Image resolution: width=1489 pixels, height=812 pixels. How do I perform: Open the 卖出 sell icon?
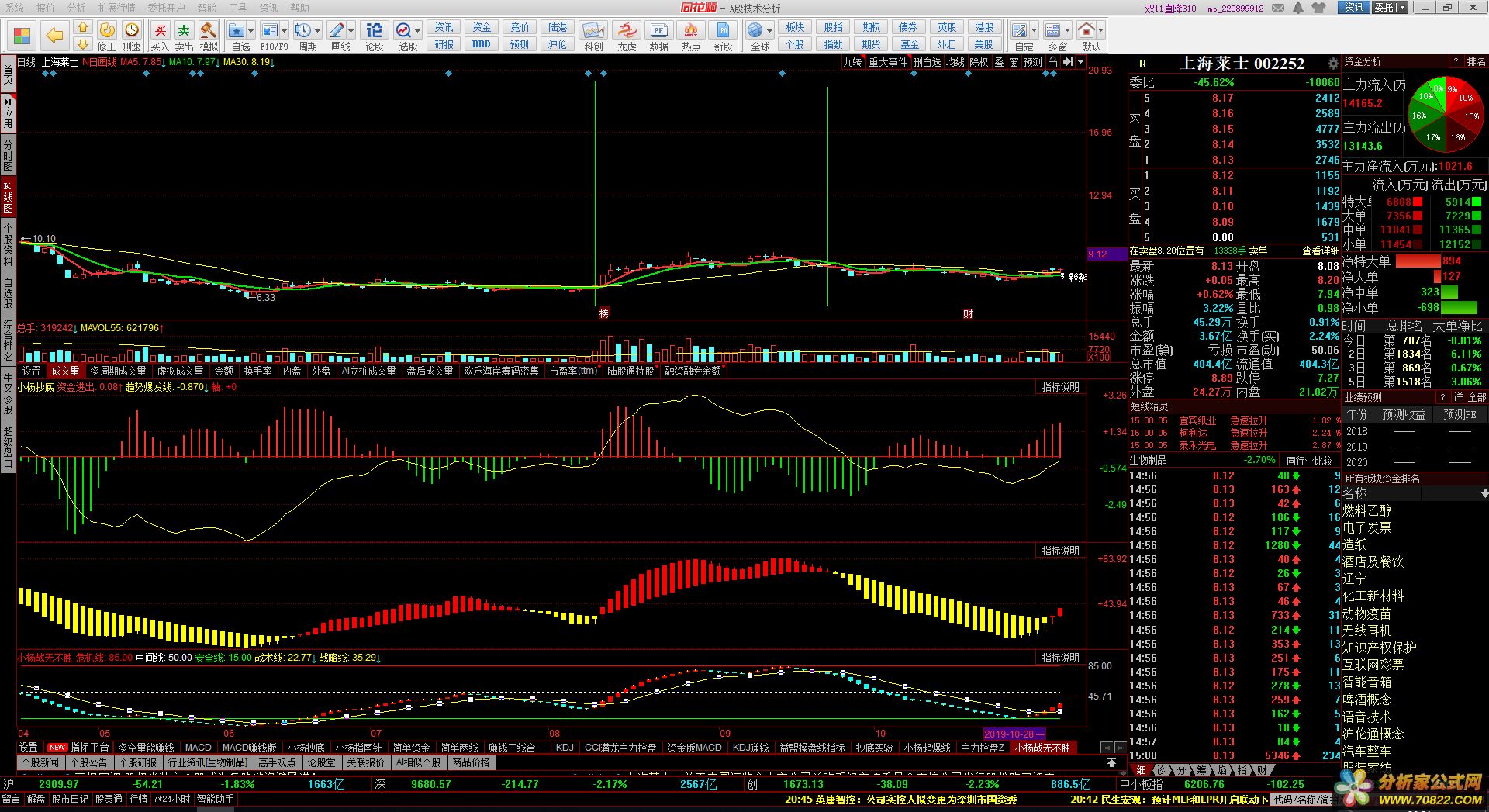click(x=184, y=30)
